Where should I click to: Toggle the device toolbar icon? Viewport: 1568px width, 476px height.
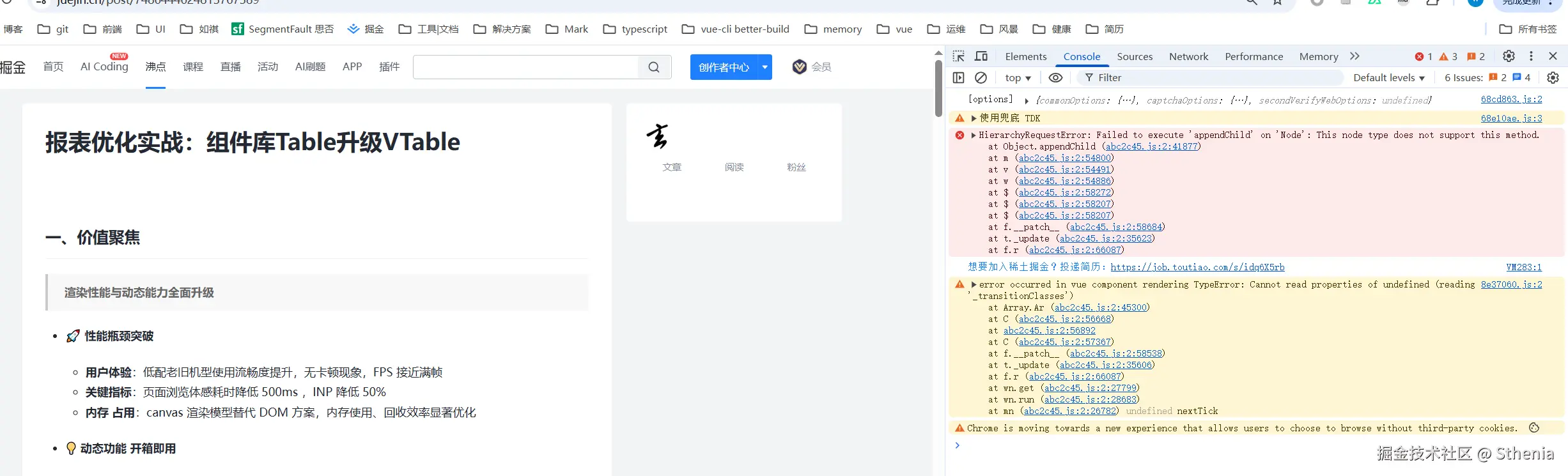click(981, 56)
